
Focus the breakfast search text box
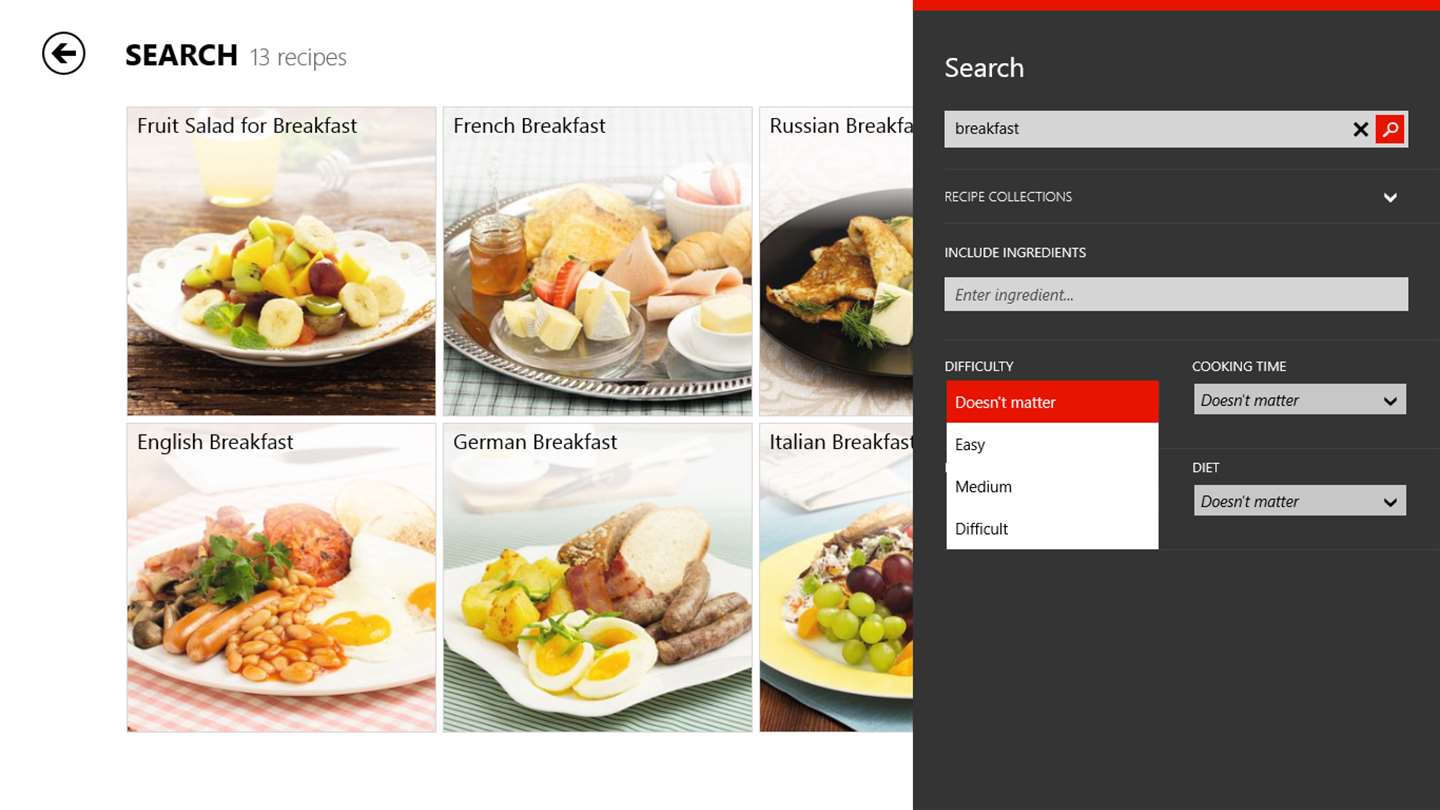1146,129
